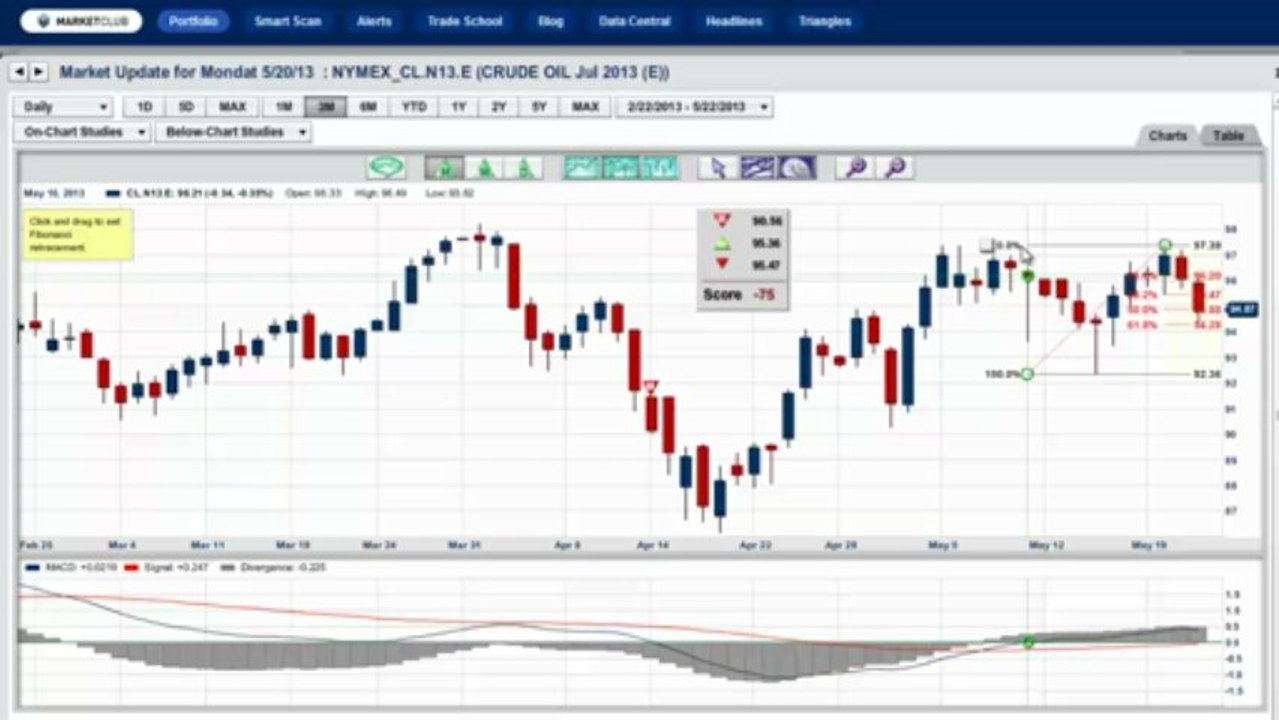Screen dimensions: 1279x720
Task: Click the 100.0% Fibonacci anchor point
Action: tap(1027, 374)
